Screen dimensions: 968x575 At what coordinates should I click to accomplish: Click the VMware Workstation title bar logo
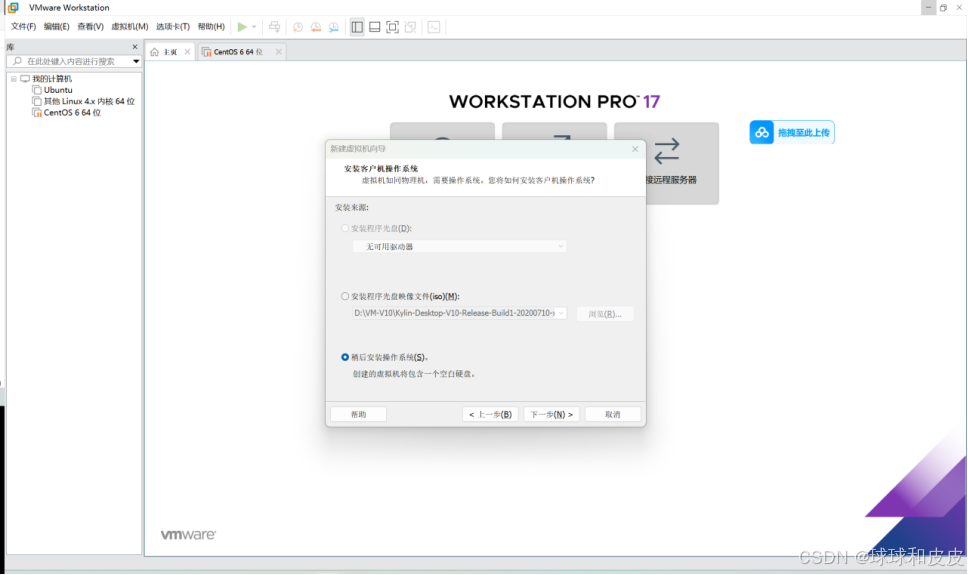click(13, 7)
